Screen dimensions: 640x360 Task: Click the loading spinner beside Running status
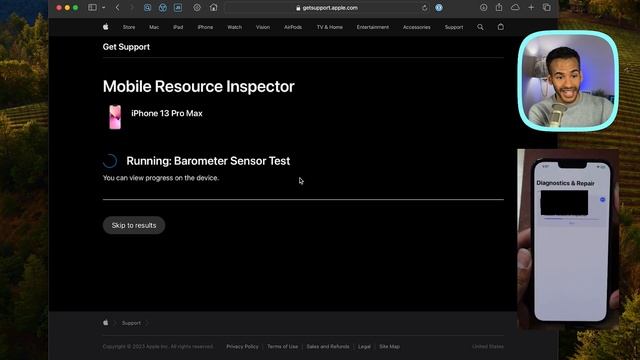click(x=110, y=161)
